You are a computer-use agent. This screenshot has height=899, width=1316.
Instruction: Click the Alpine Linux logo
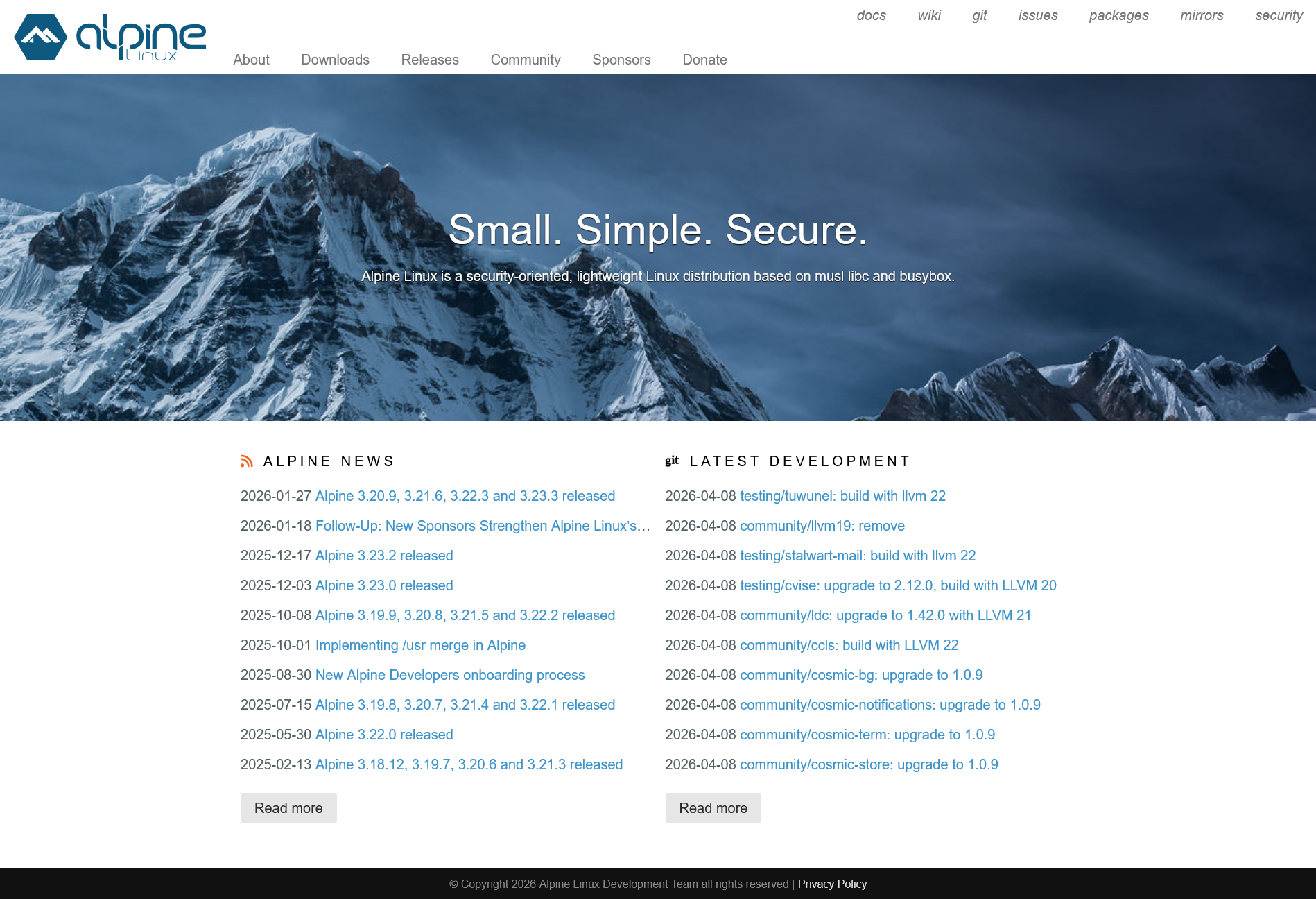point(110,37)
